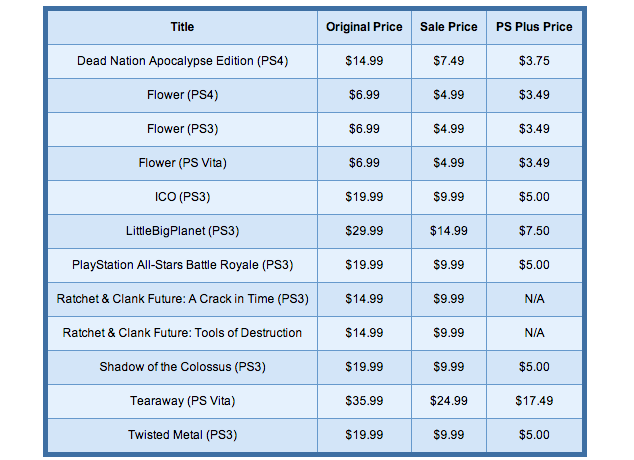Click the ICO (PS3) title cell

tap(182, 197)
